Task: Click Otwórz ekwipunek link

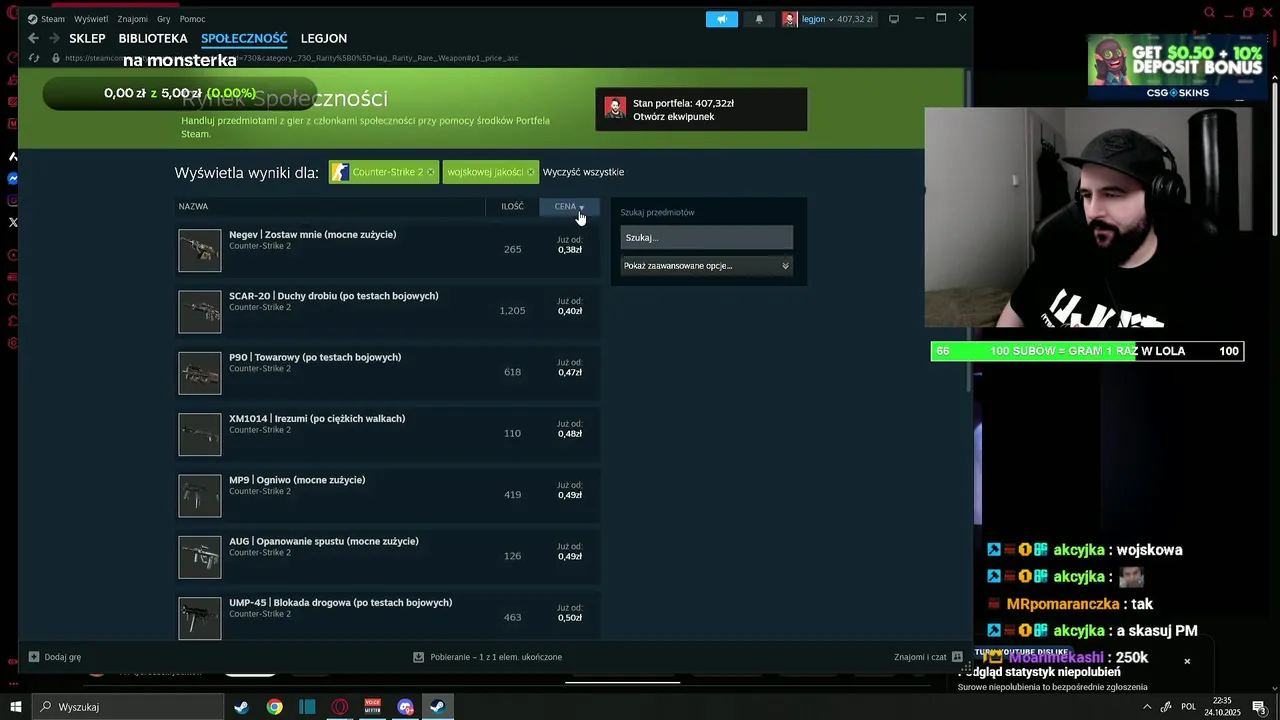Action: (x=673, y=117)
